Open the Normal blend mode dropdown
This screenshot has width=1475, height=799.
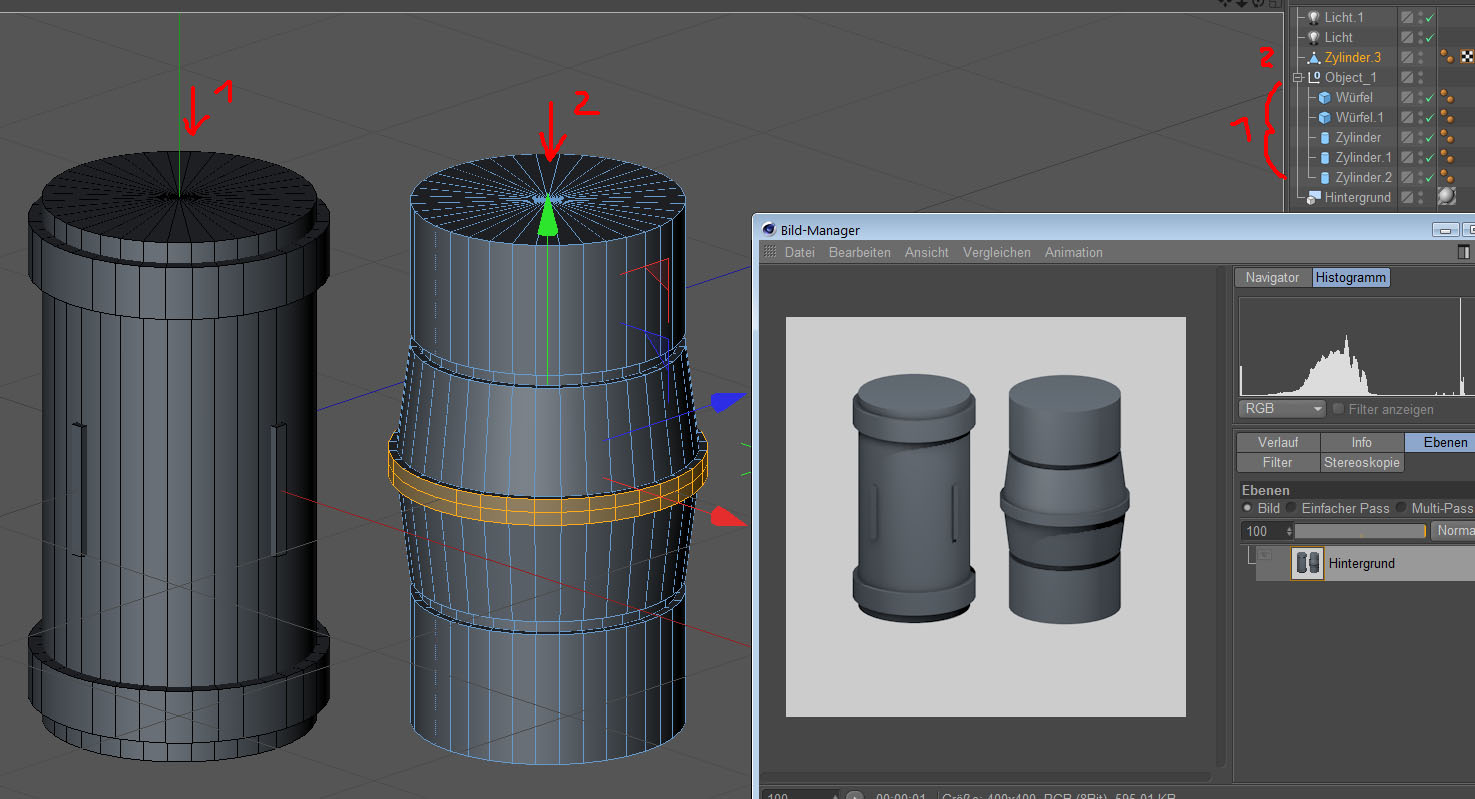pyautogui.click(x=1453, y=531)
